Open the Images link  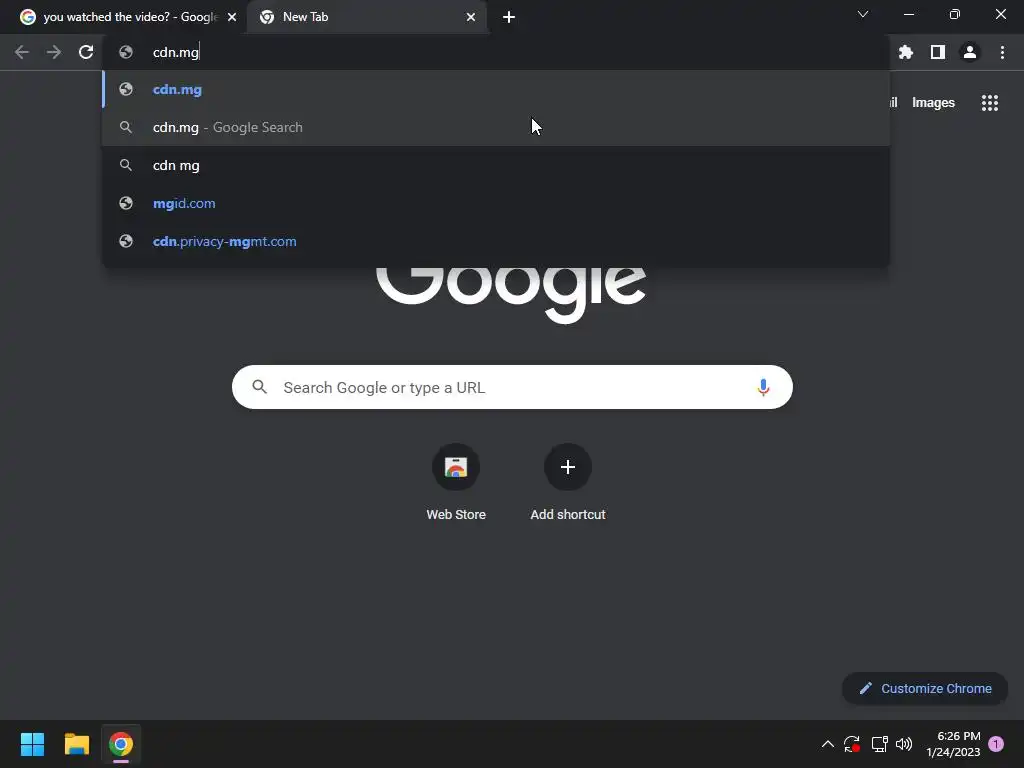click(x=933, y=103)
